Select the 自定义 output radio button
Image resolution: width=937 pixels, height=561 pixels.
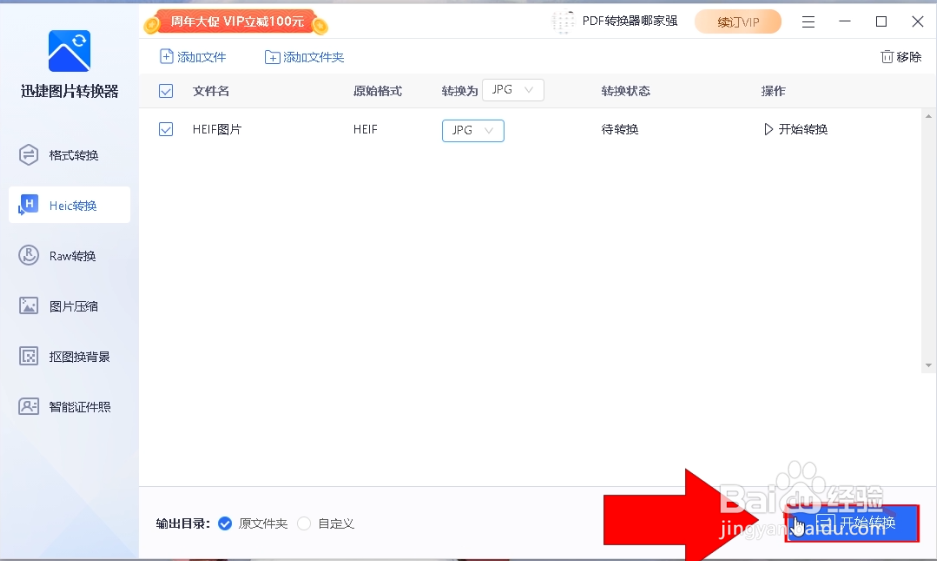(x=304, y=523)
